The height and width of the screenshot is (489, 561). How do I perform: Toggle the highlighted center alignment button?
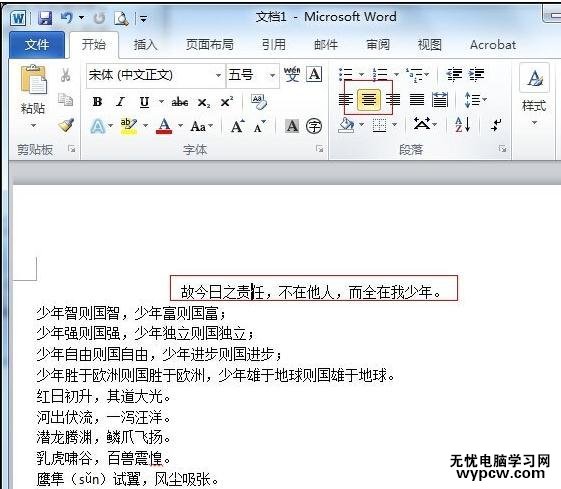tap(369, 99)
